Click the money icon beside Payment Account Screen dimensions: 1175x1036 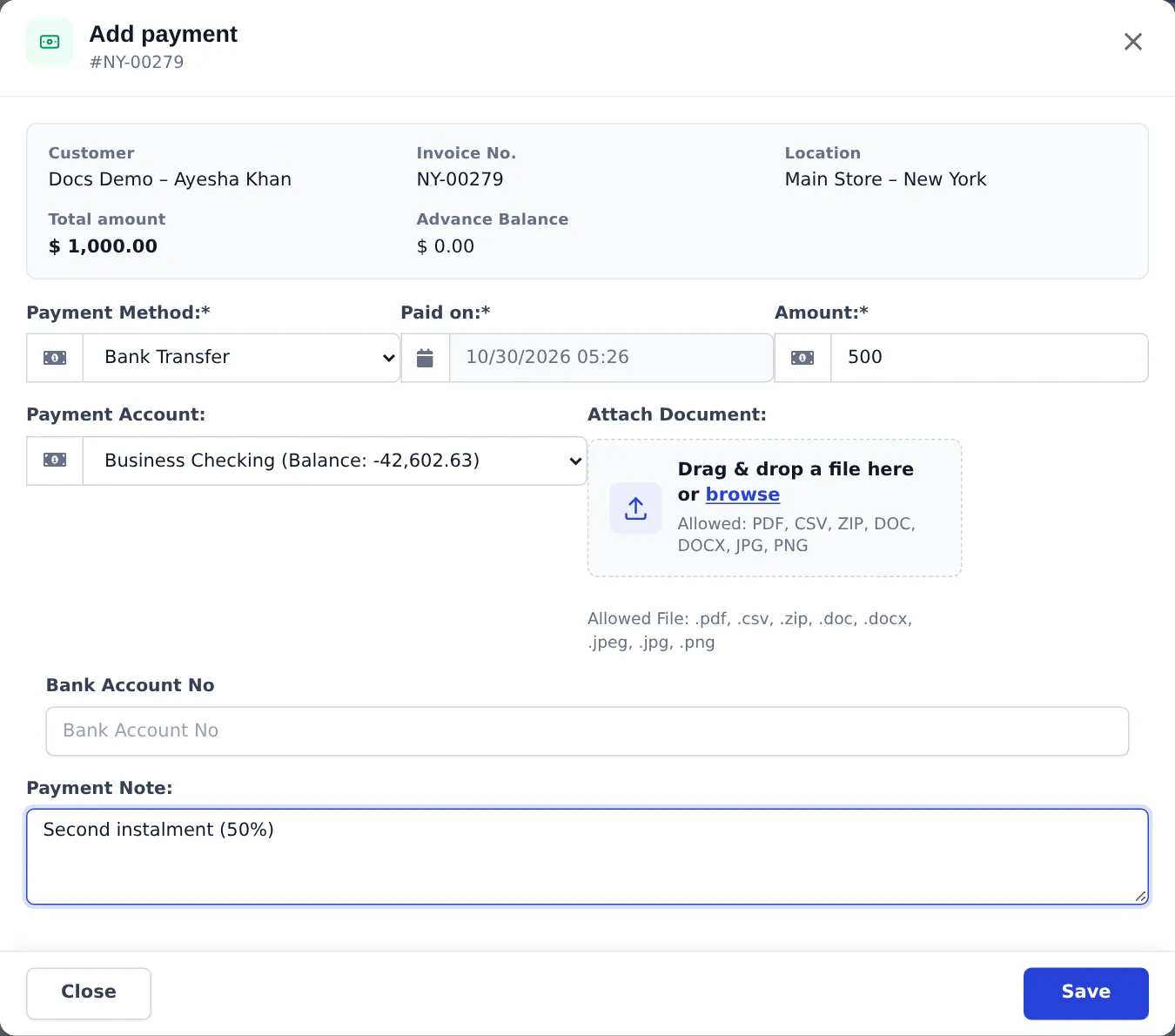click(55, 461)
